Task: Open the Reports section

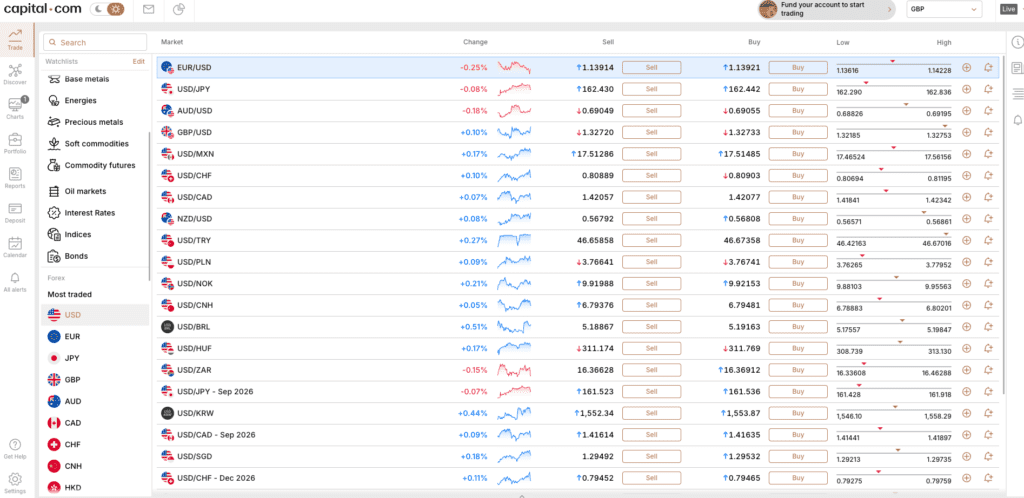Action: coord(15,178)
